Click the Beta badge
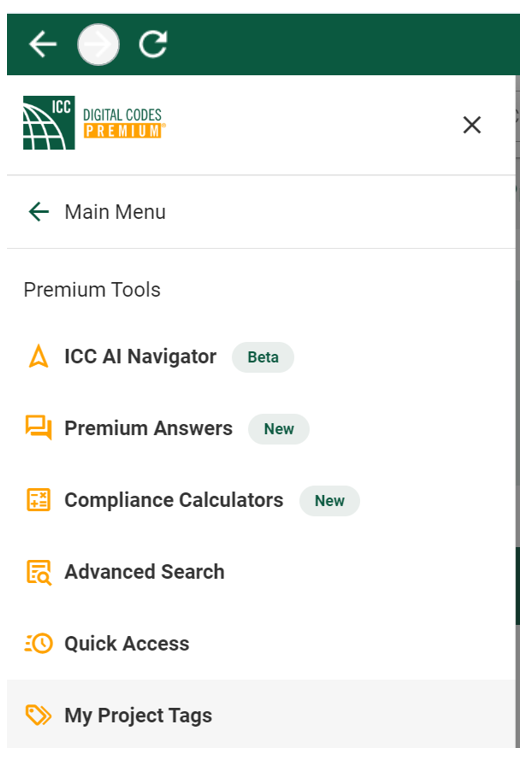This screenshot has width=525, height=757. pyautogui.click(x=263, y=357)
